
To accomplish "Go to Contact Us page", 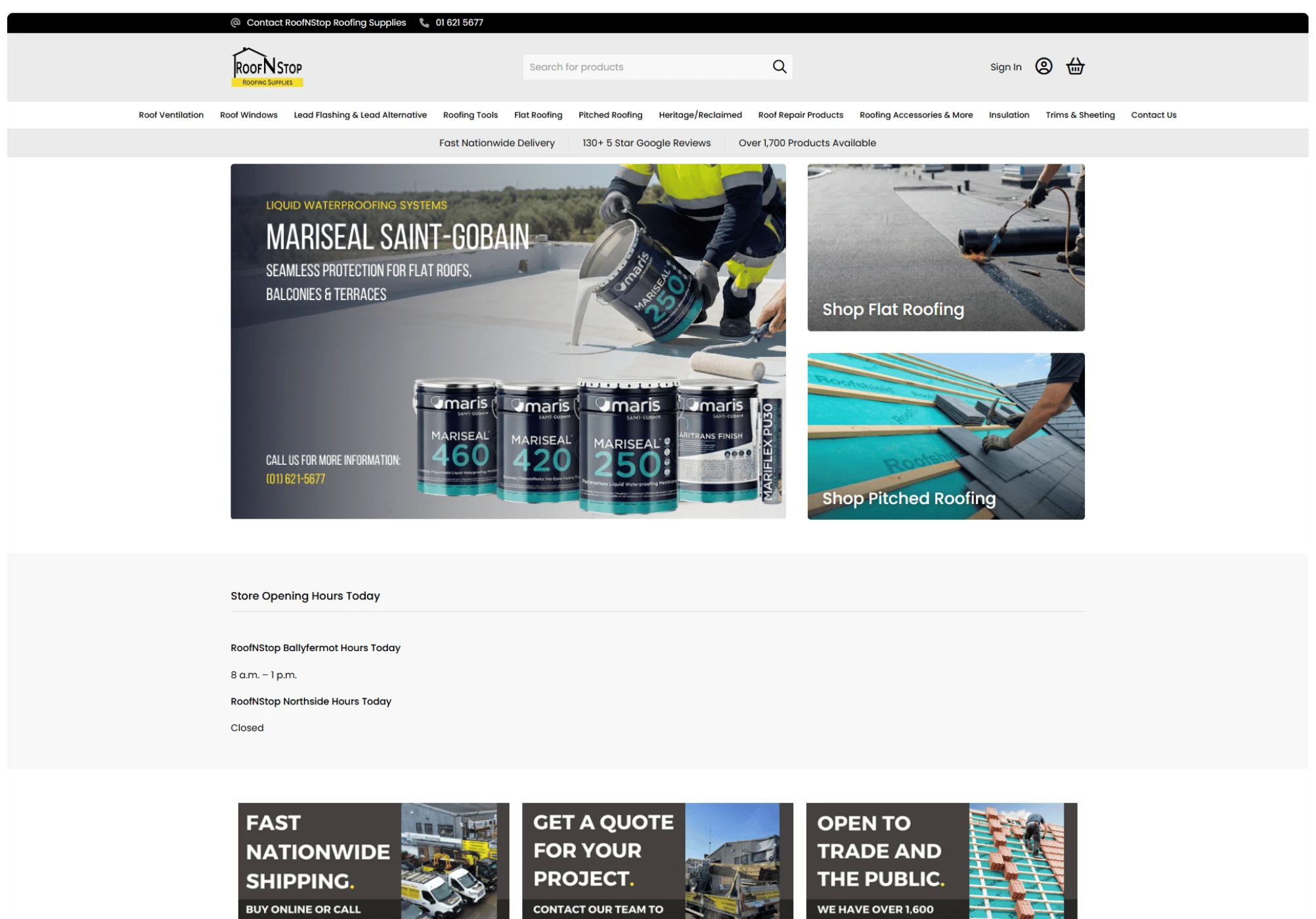I will [1153, 115].
